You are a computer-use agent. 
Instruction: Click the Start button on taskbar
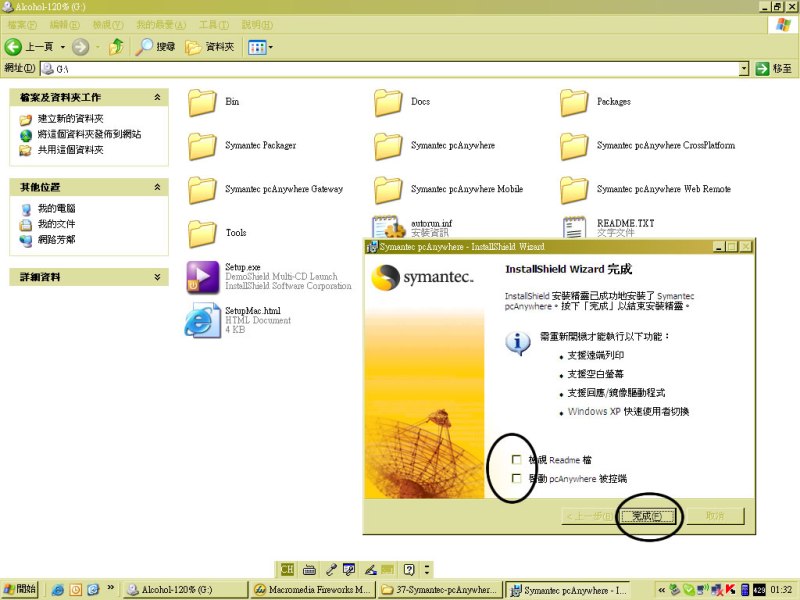20,589
